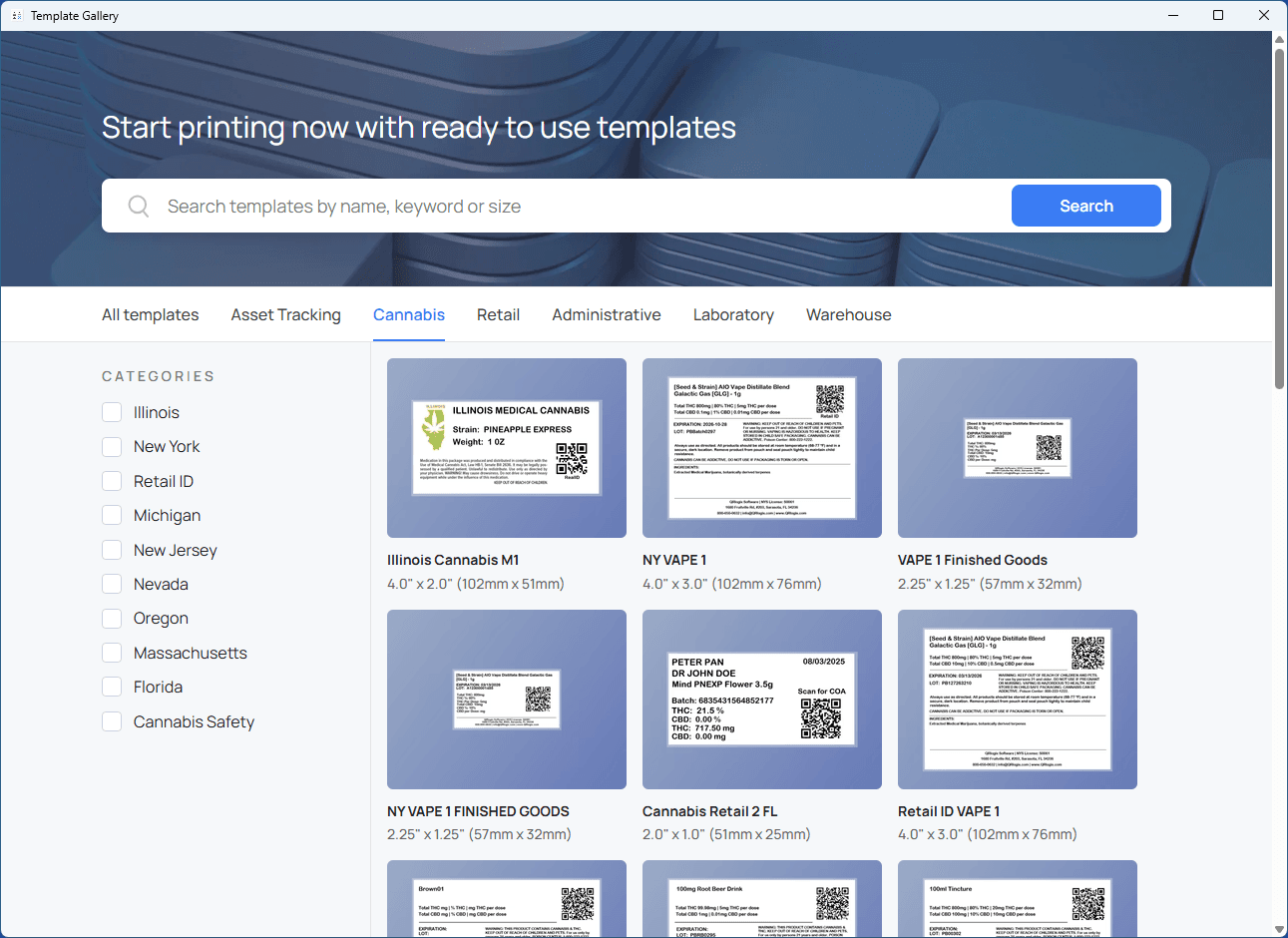Check the Massachusetts filter box
1288x938 pixels.
pyautogui.click(x=112, y=654)
